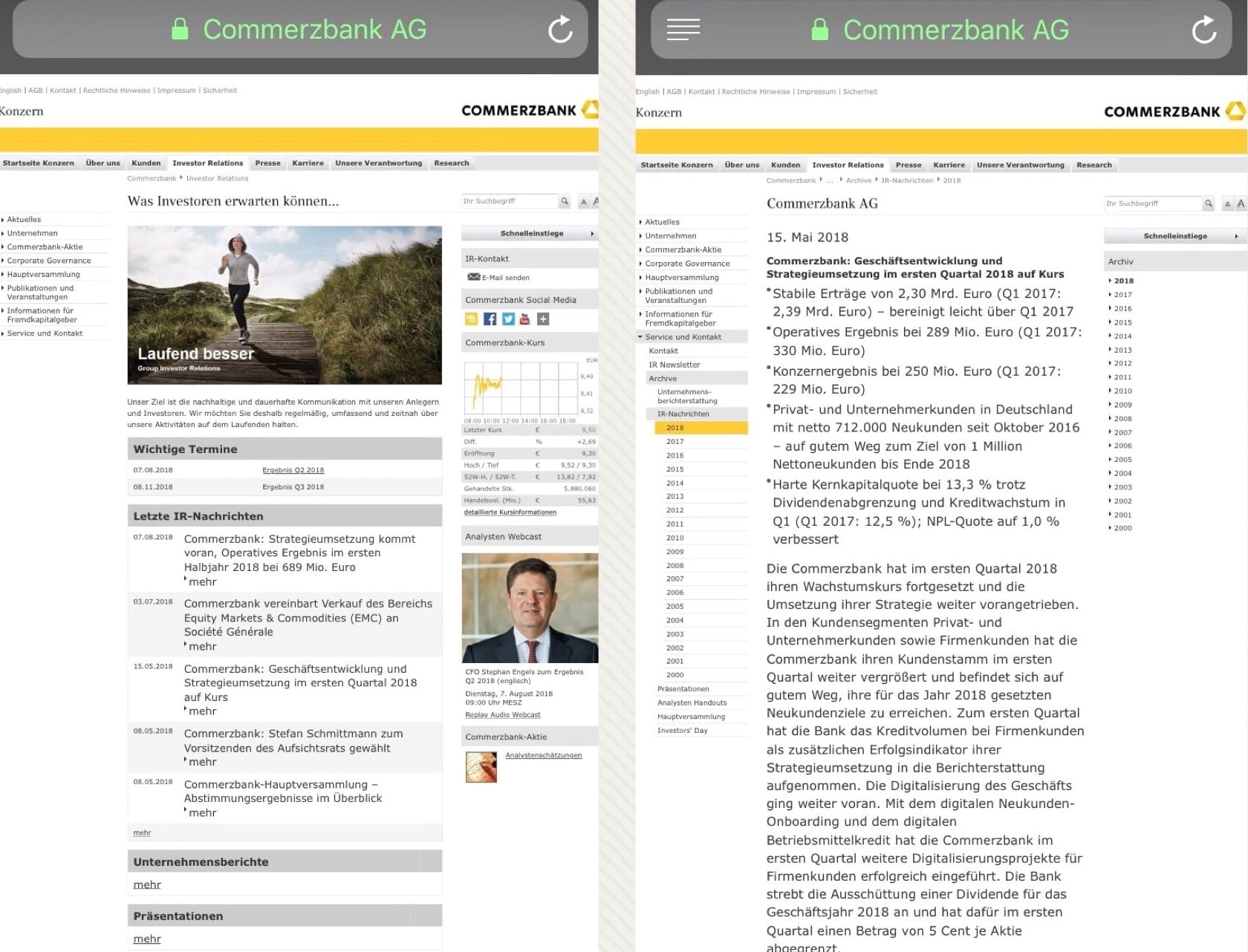Click the search magnifier on the right page
The height and width of the screenshot is (952, 1248).
pyautogui.click(x=1209, y=203)
